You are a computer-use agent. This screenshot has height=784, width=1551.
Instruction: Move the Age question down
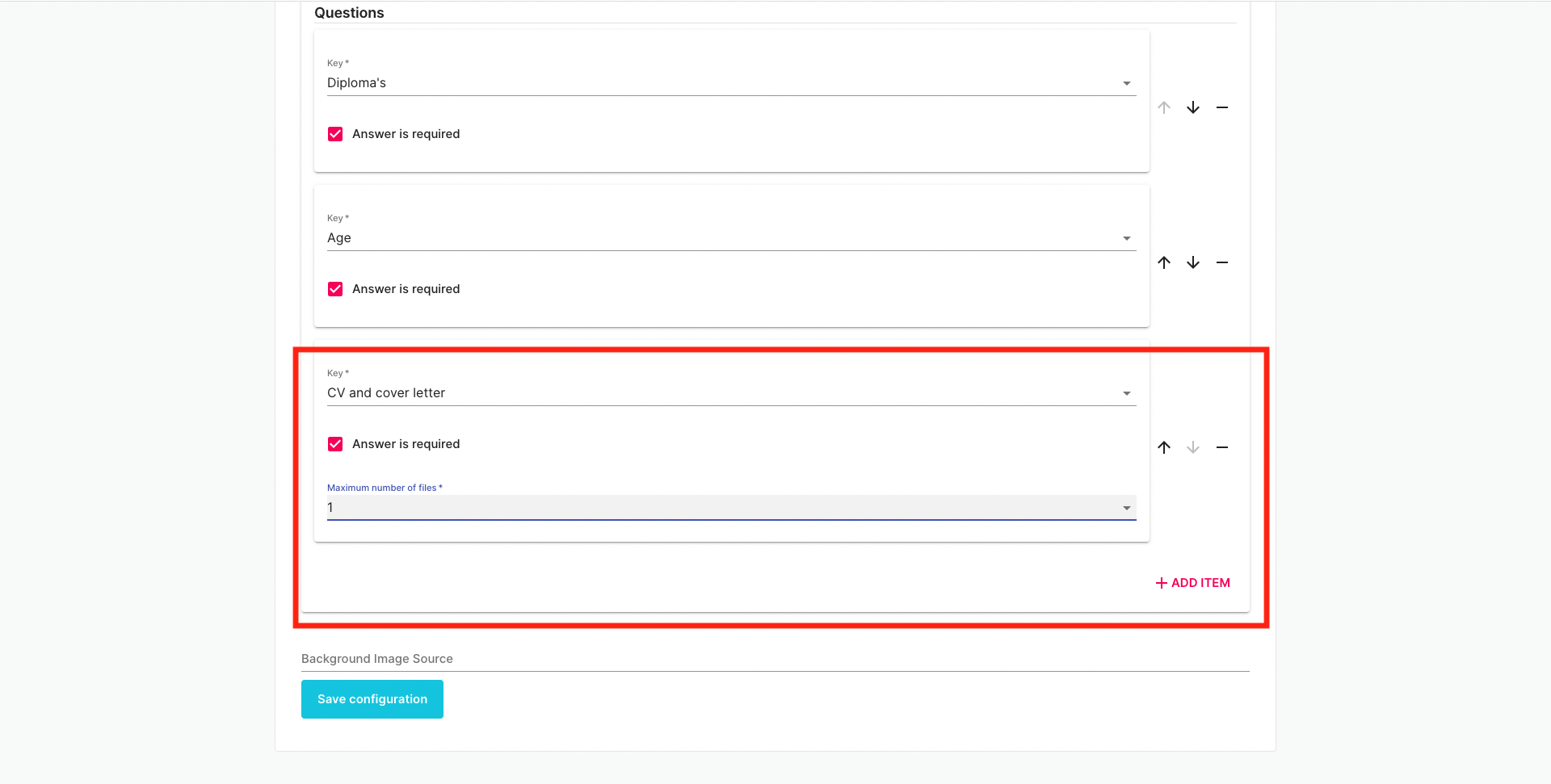point(1193,262)
